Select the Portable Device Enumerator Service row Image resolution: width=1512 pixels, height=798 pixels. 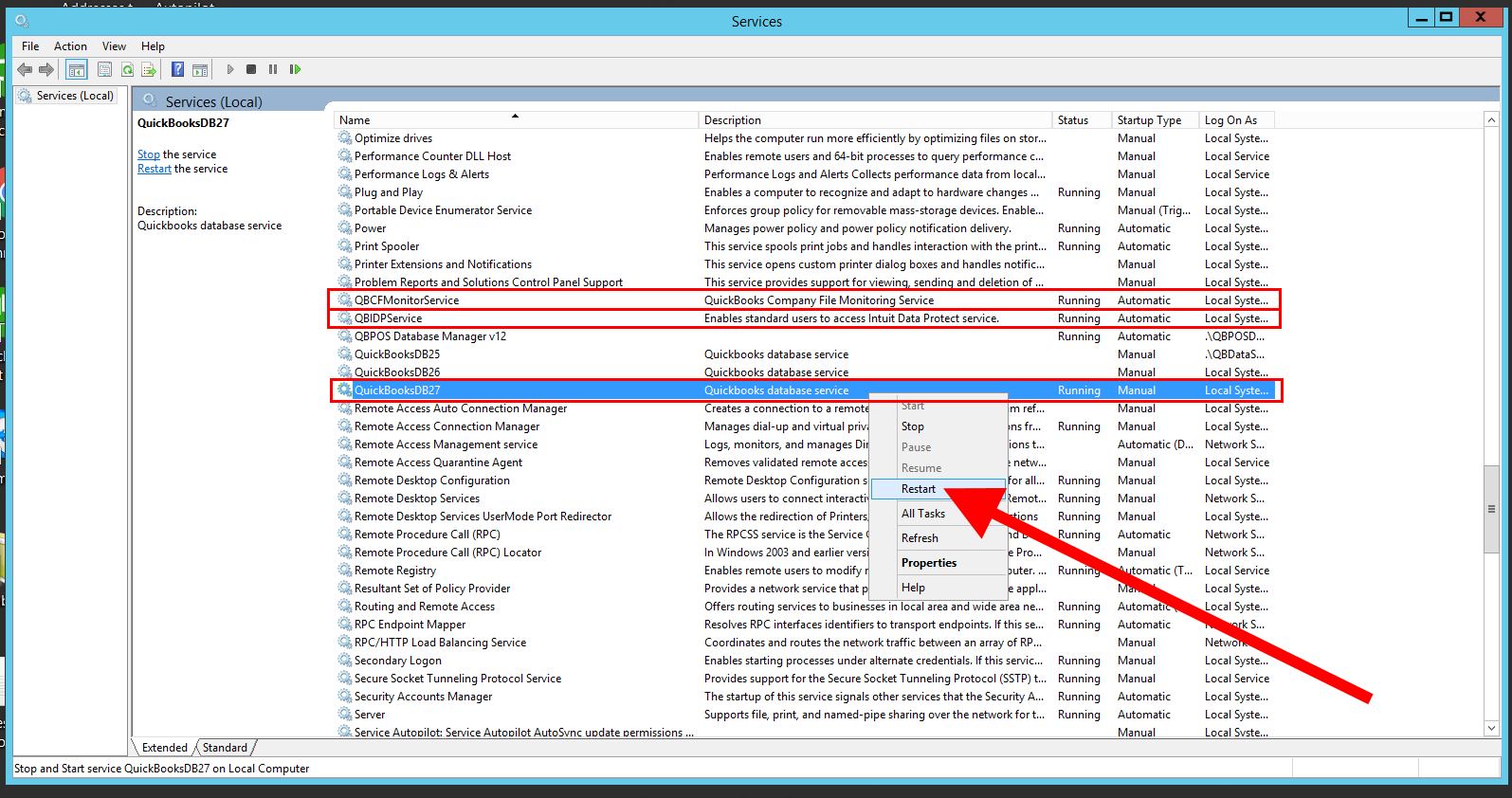click(x=806, y=210)
